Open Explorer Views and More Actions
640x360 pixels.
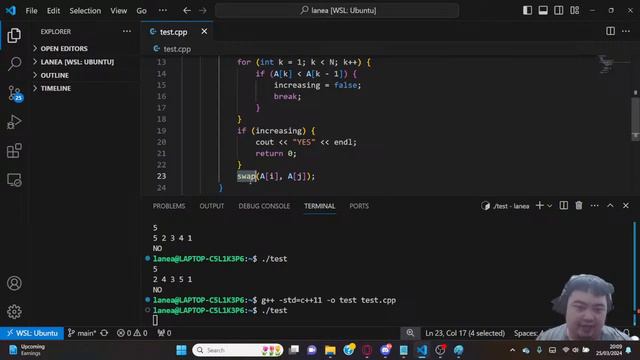point(127,31)
